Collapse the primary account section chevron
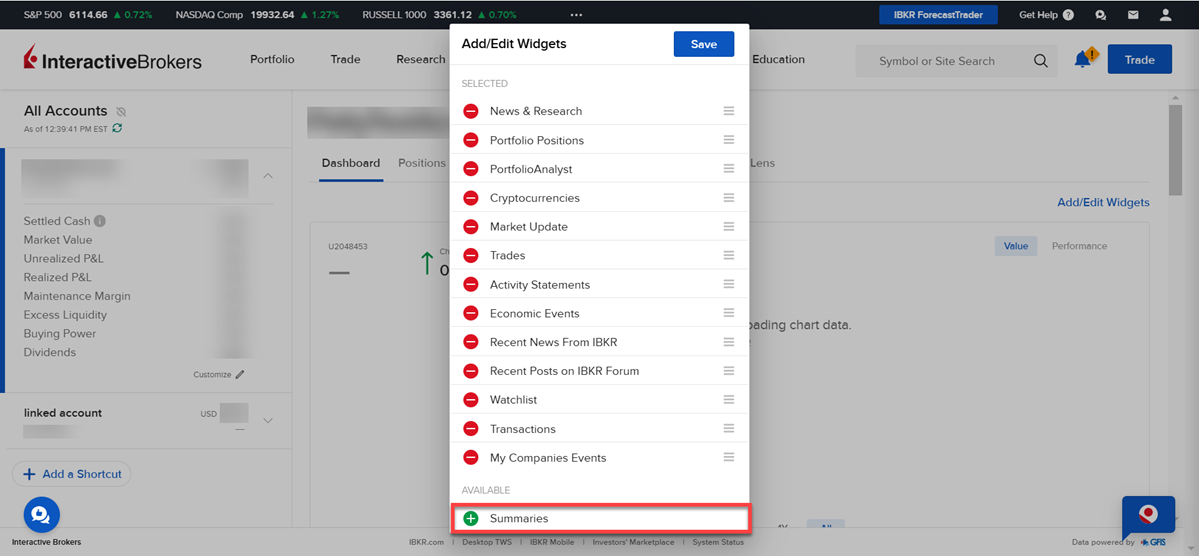1199x556 pixels. 268,176
